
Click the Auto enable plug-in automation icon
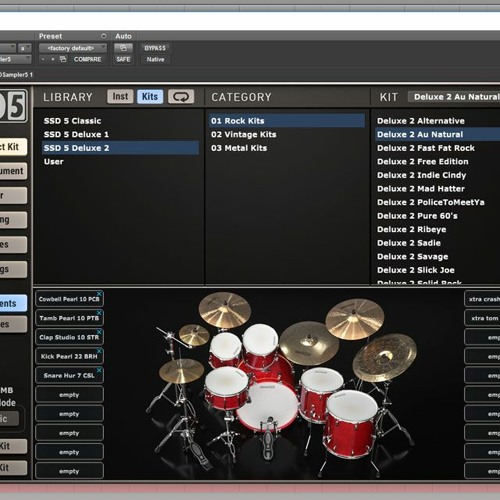(123, 48)
